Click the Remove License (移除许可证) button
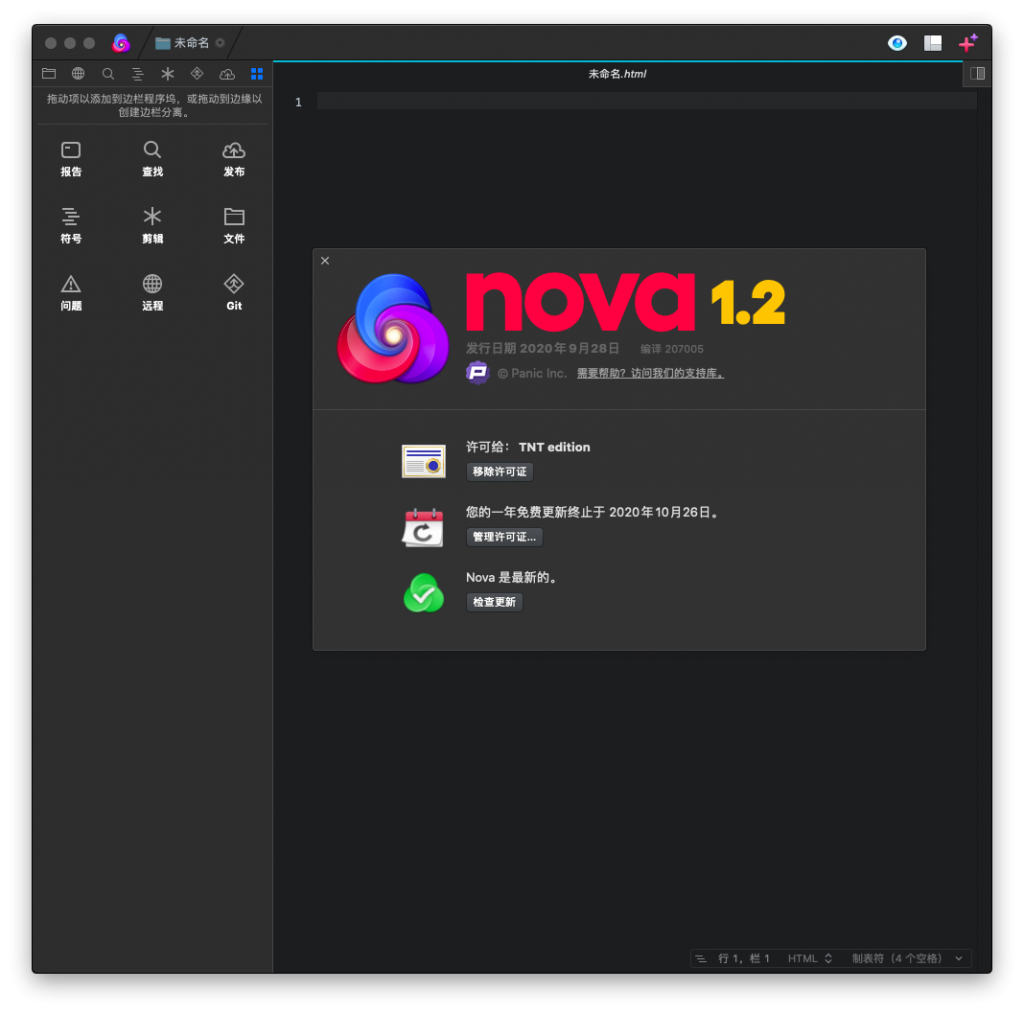The height and width of the screenshot is (1013, 1024). 500,472
